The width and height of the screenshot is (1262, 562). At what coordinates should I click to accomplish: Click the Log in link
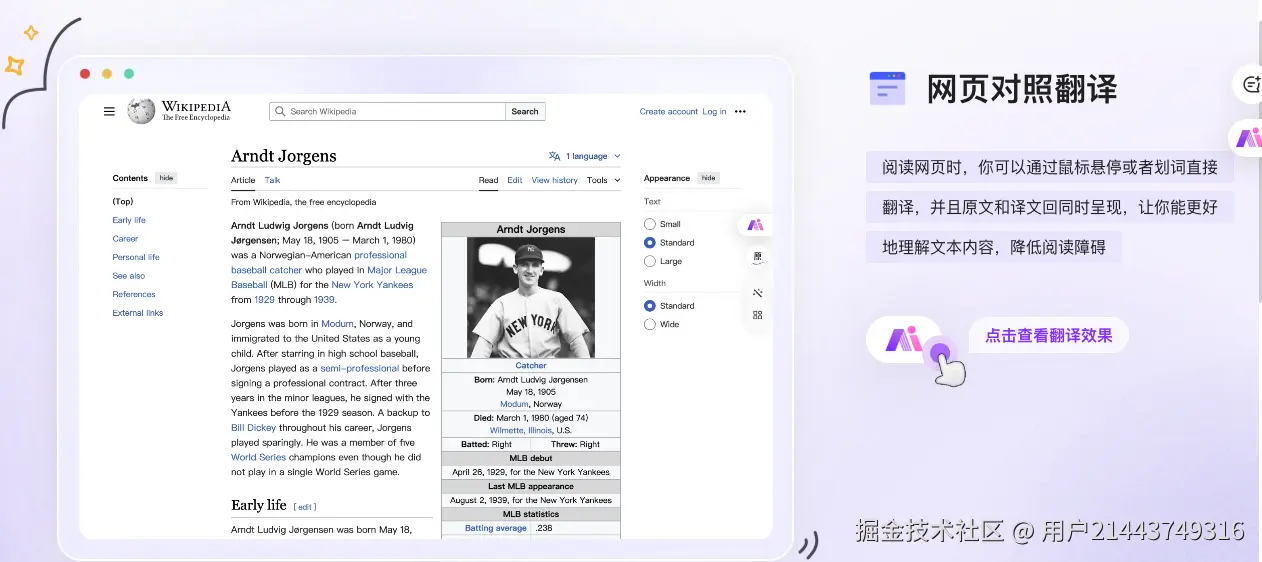coord(714,112)
